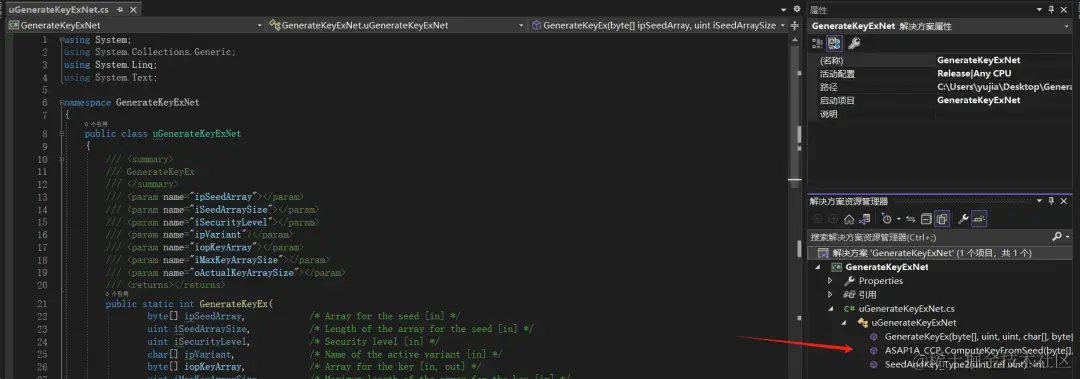Select uGenerateKeyExNet.cs in Solution Explorer
1080x379 pixels.
tap(906, 309)
